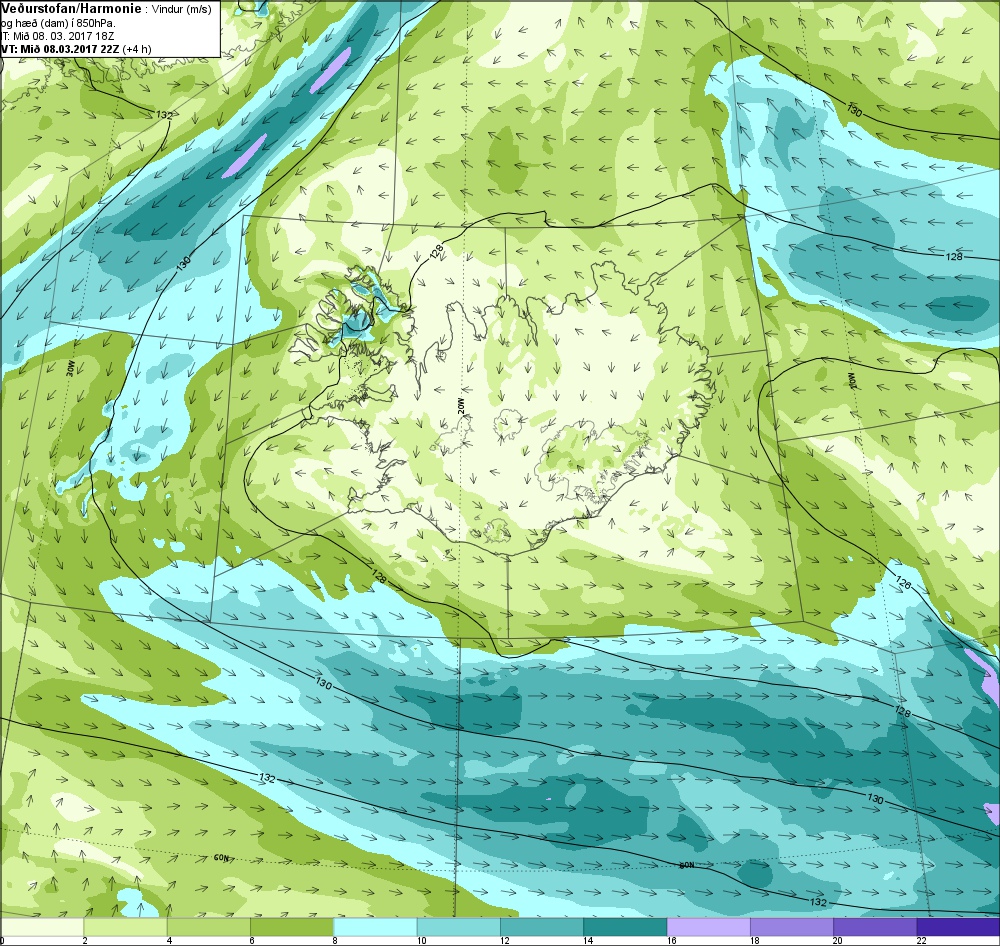
Task: Pick the 20–22 m/s violet legend swatch
Action: click(874, 926)
